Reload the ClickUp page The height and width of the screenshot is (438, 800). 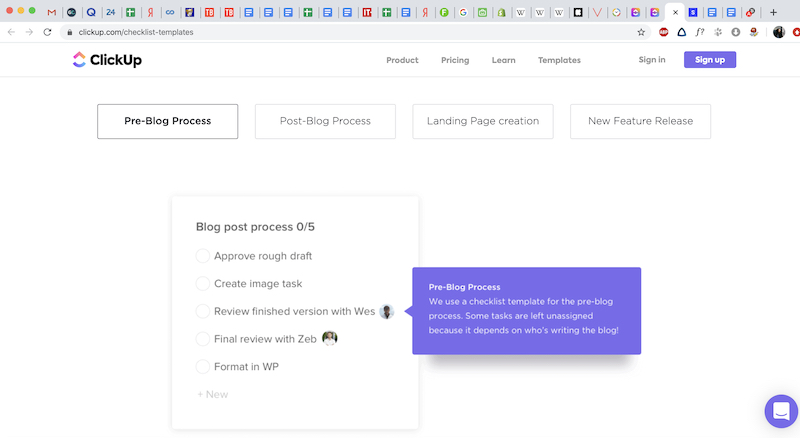coord(47,32)
